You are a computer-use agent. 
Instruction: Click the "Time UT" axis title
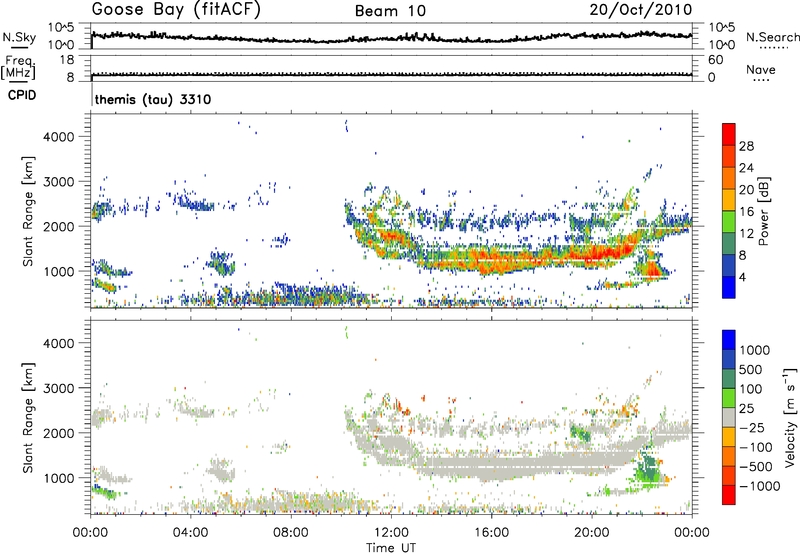coord(391,548)
